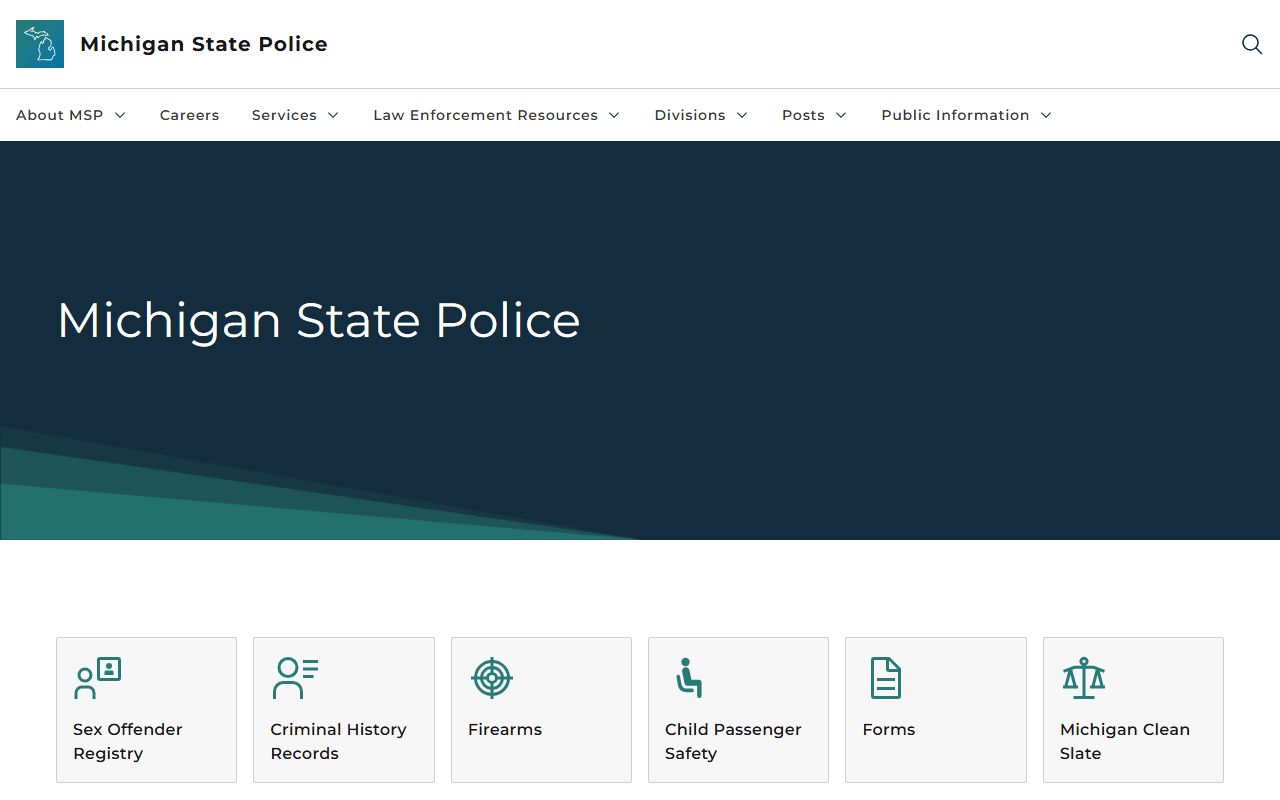
Task: Open the About MSP menu
Action: (60, 115)
